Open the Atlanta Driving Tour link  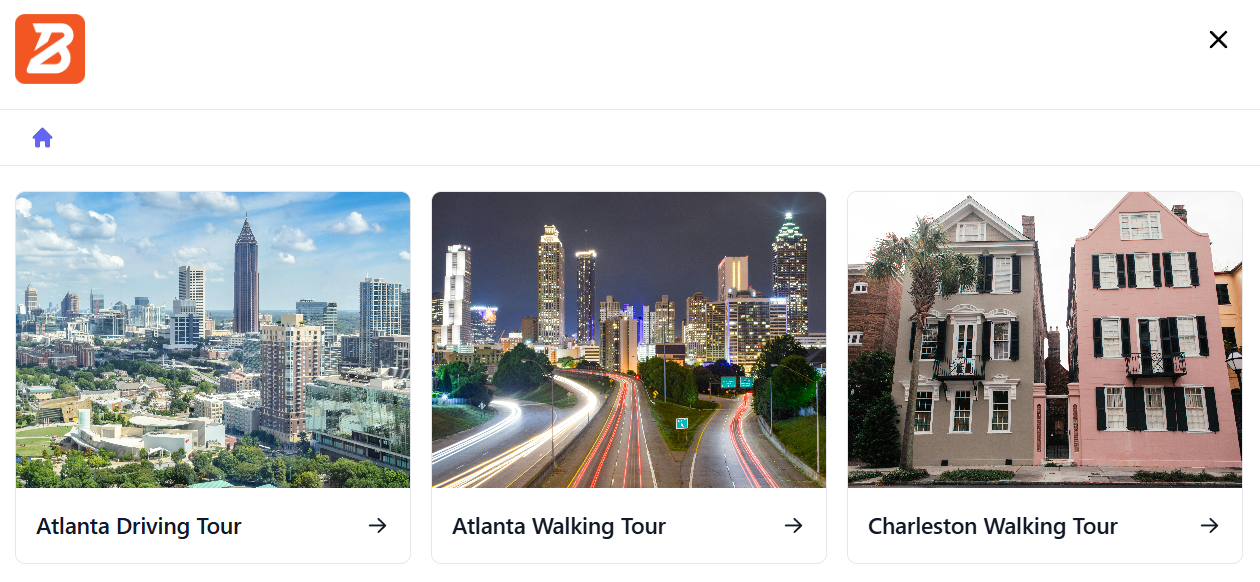pyautogui.click(x=138, y=526)
